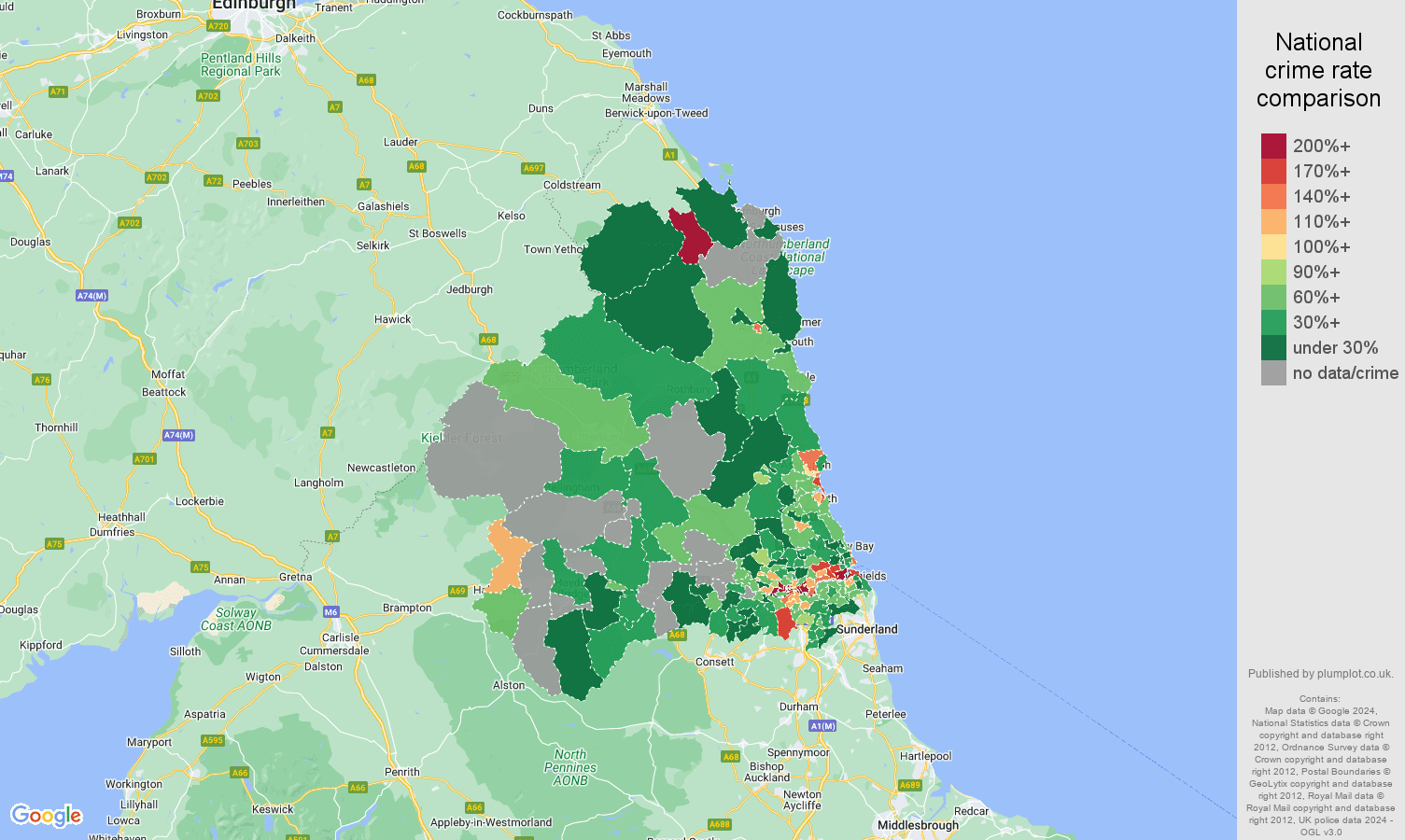Screen dimensions: 1405x840
Task: Click the 90%+ light green legend swatch
Action: click(1273, 272)
